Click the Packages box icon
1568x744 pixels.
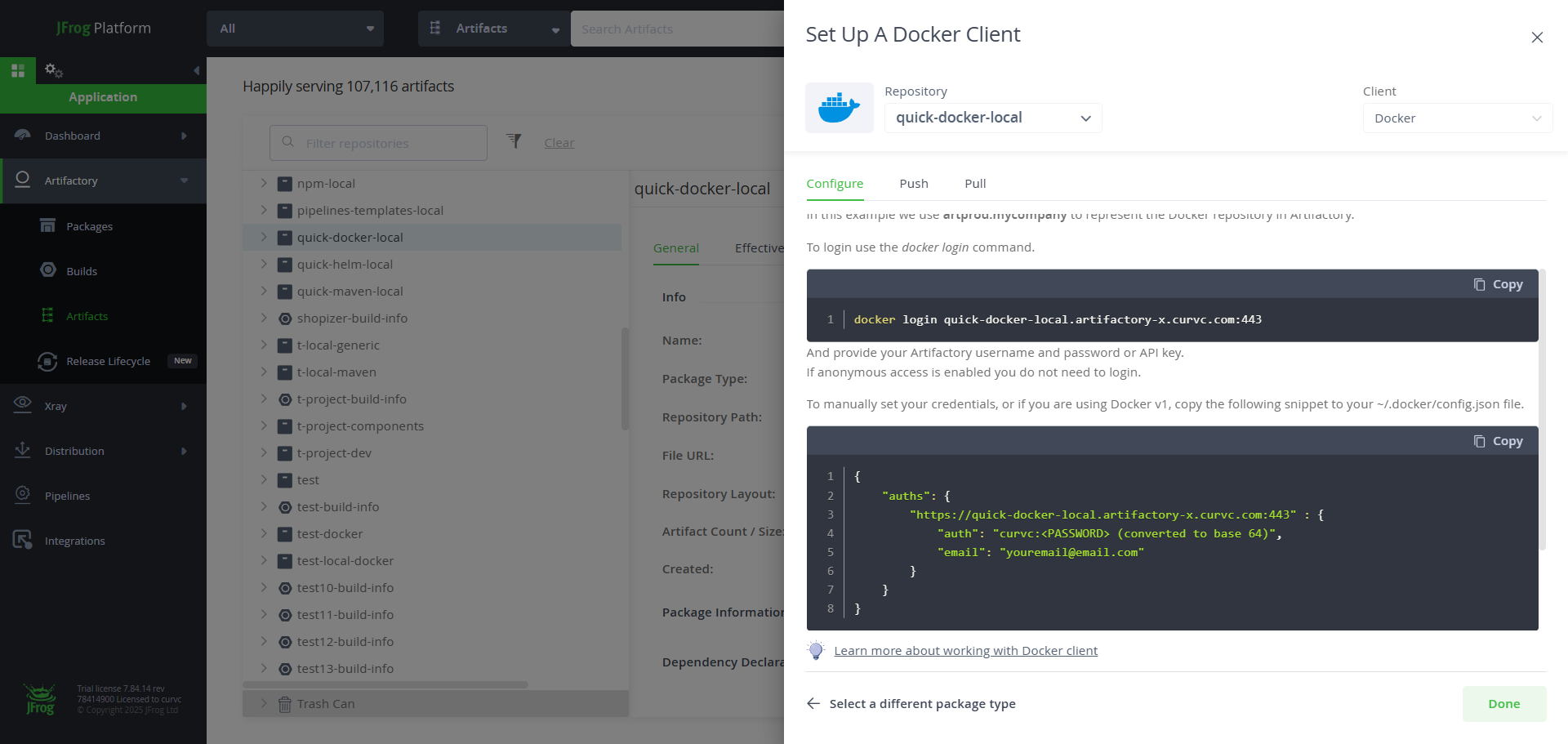[x=48, y=225]
